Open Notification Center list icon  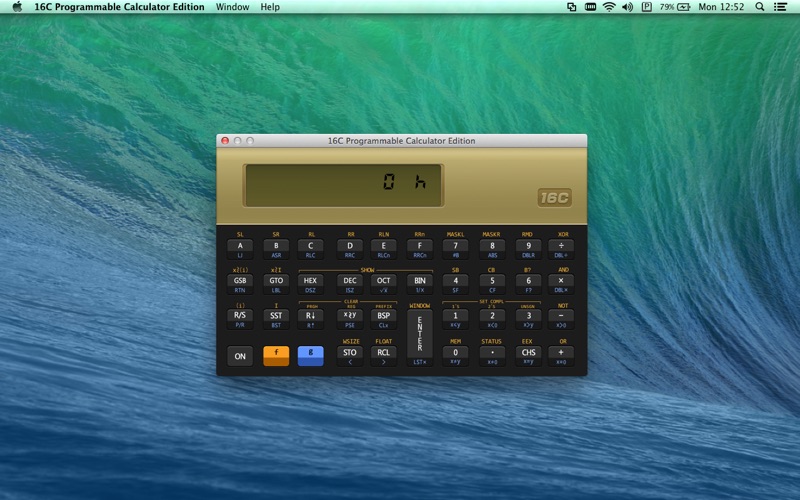[780, 7]
